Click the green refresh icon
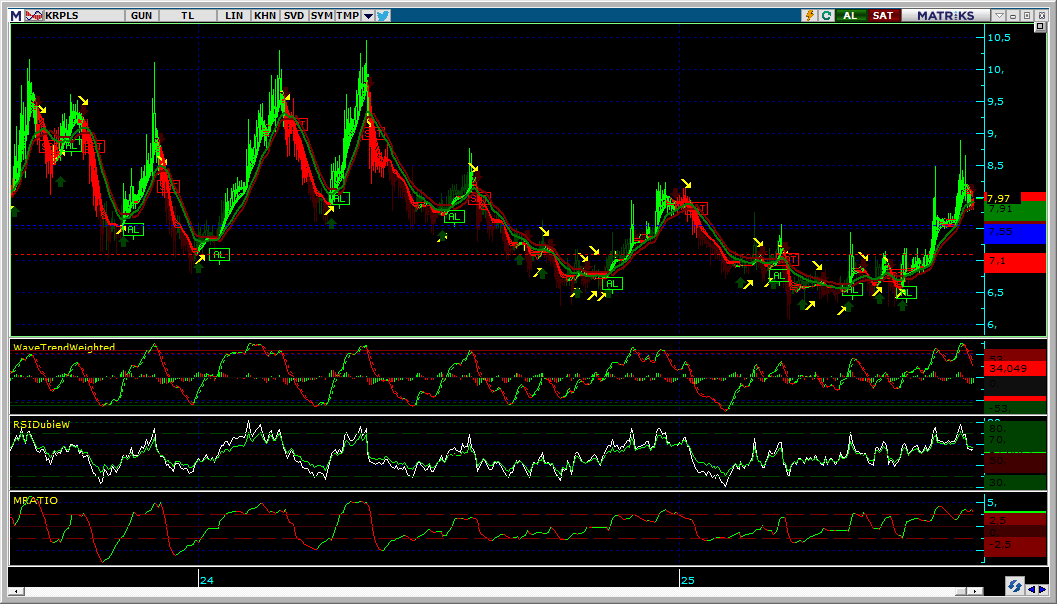 pyautogui.click(x=826, y=15)
